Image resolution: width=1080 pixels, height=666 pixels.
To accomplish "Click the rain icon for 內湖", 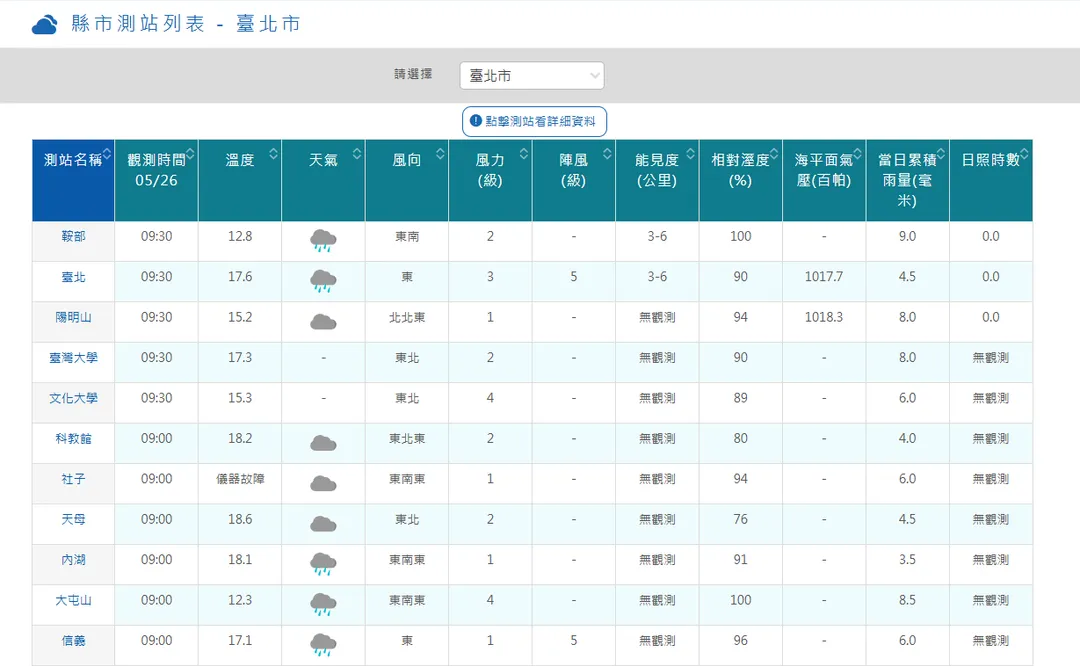I will click(x=323, y=564).
